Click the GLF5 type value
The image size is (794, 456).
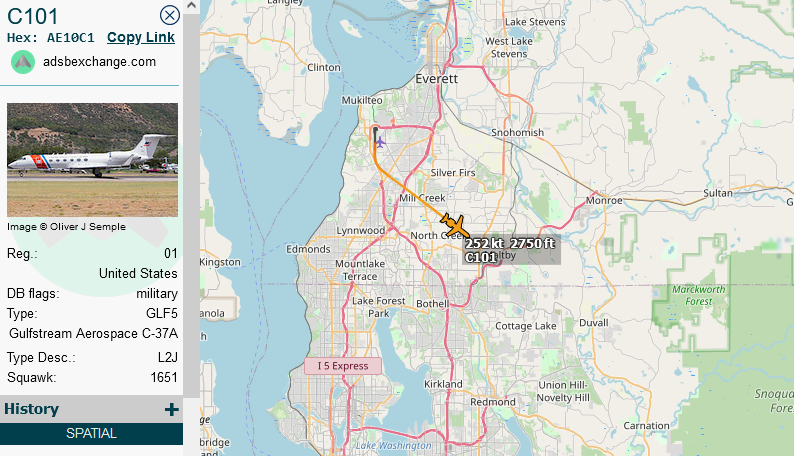[x=162, y=314]
